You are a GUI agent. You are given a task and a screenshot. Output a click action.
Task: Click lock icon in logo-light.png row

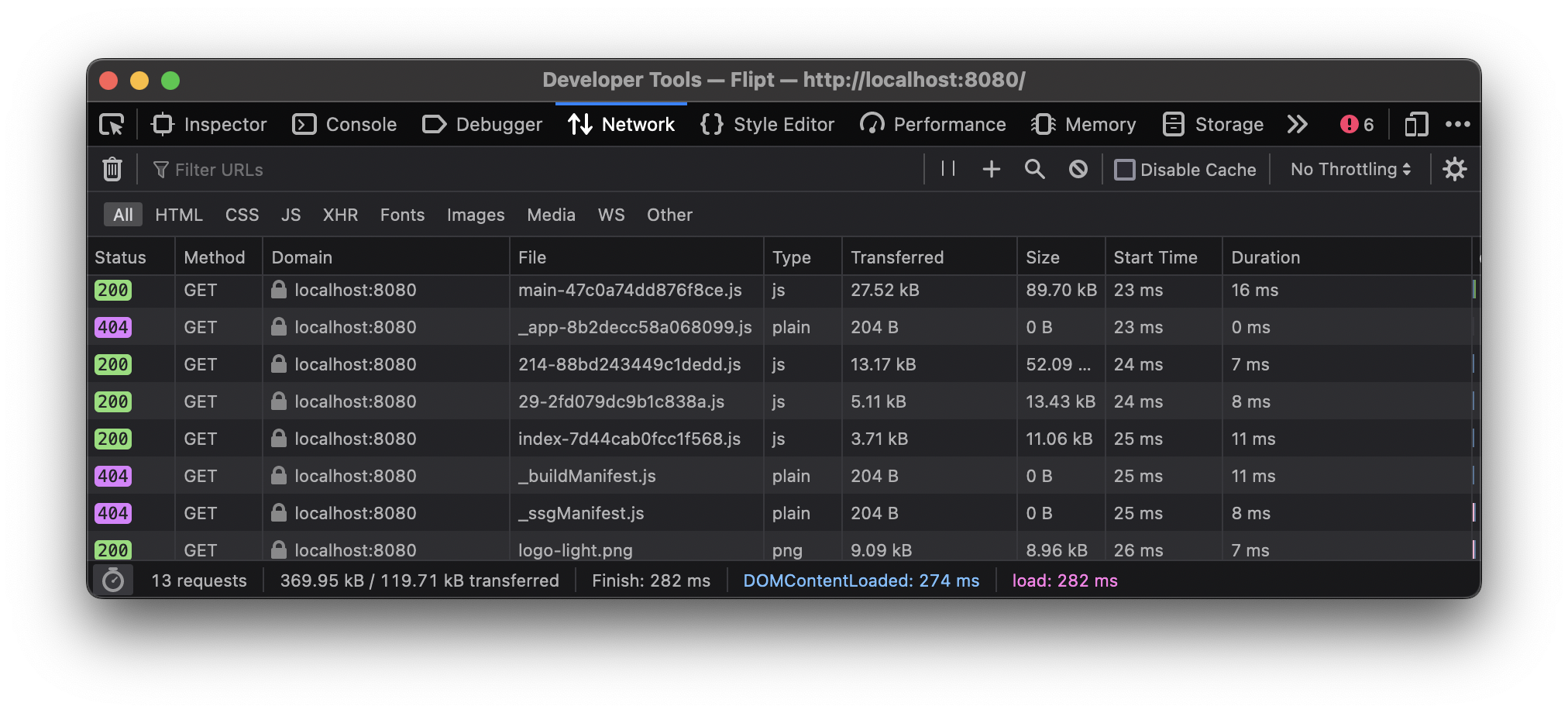(x=279, y=549)
